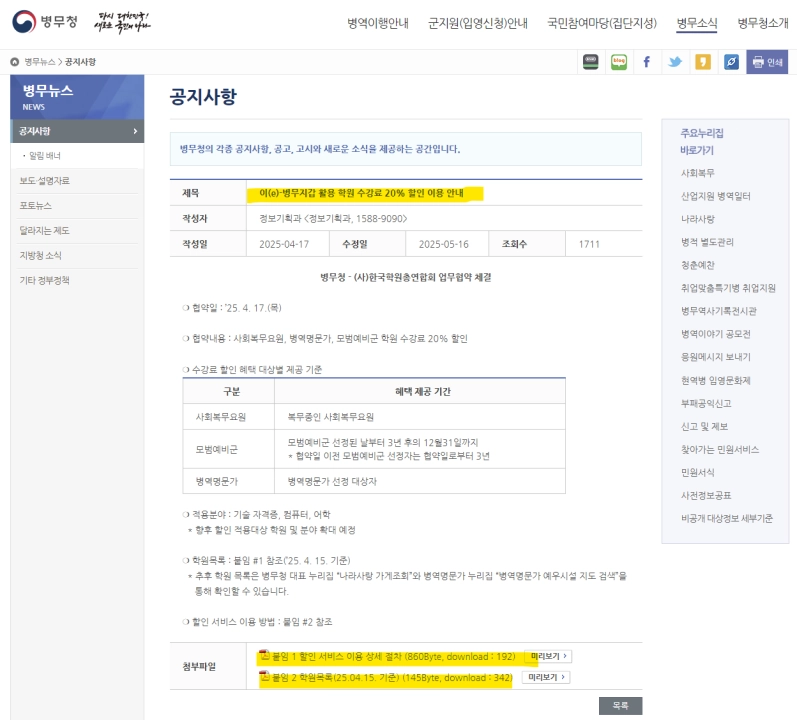Click 병무뉴스 in the breadcrumb
Screen dimensions: 797x720
pyautogui.click(x=40, y=62)
